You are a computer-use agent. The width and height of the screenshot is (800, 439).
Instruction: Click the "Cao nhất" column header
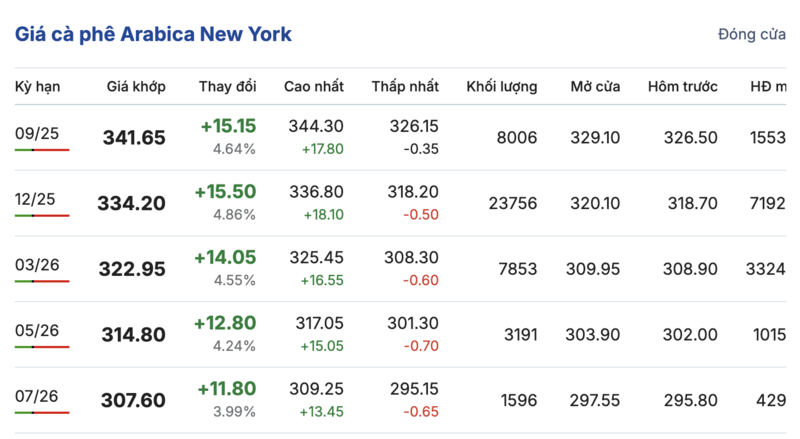(314, 87)
